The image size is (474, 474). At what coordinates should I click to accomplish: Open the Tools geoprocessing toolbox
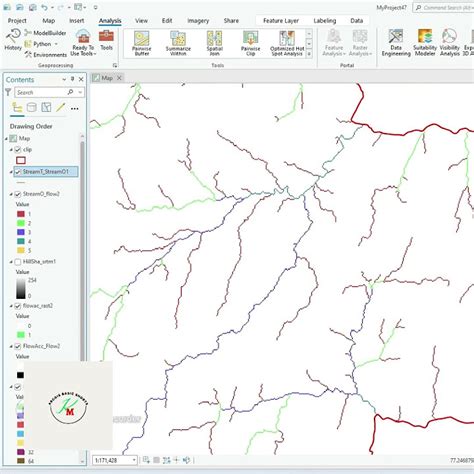tap(106, 40)
